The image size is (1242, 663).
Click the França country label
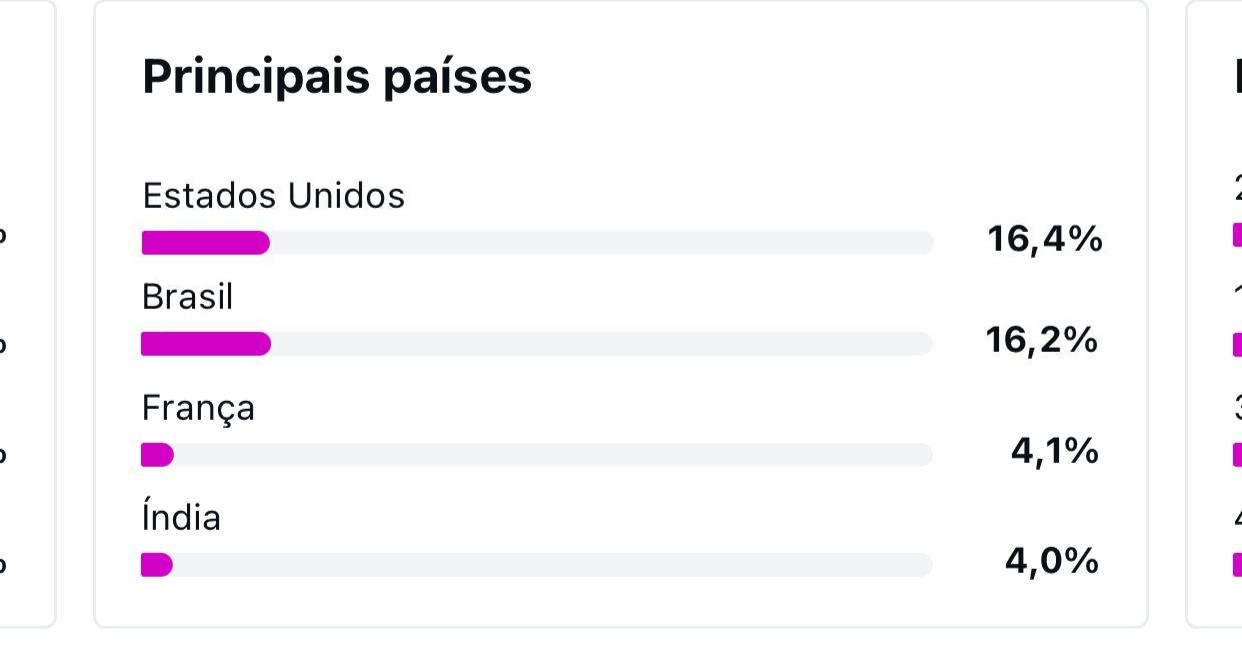click(x=198, y=408)
